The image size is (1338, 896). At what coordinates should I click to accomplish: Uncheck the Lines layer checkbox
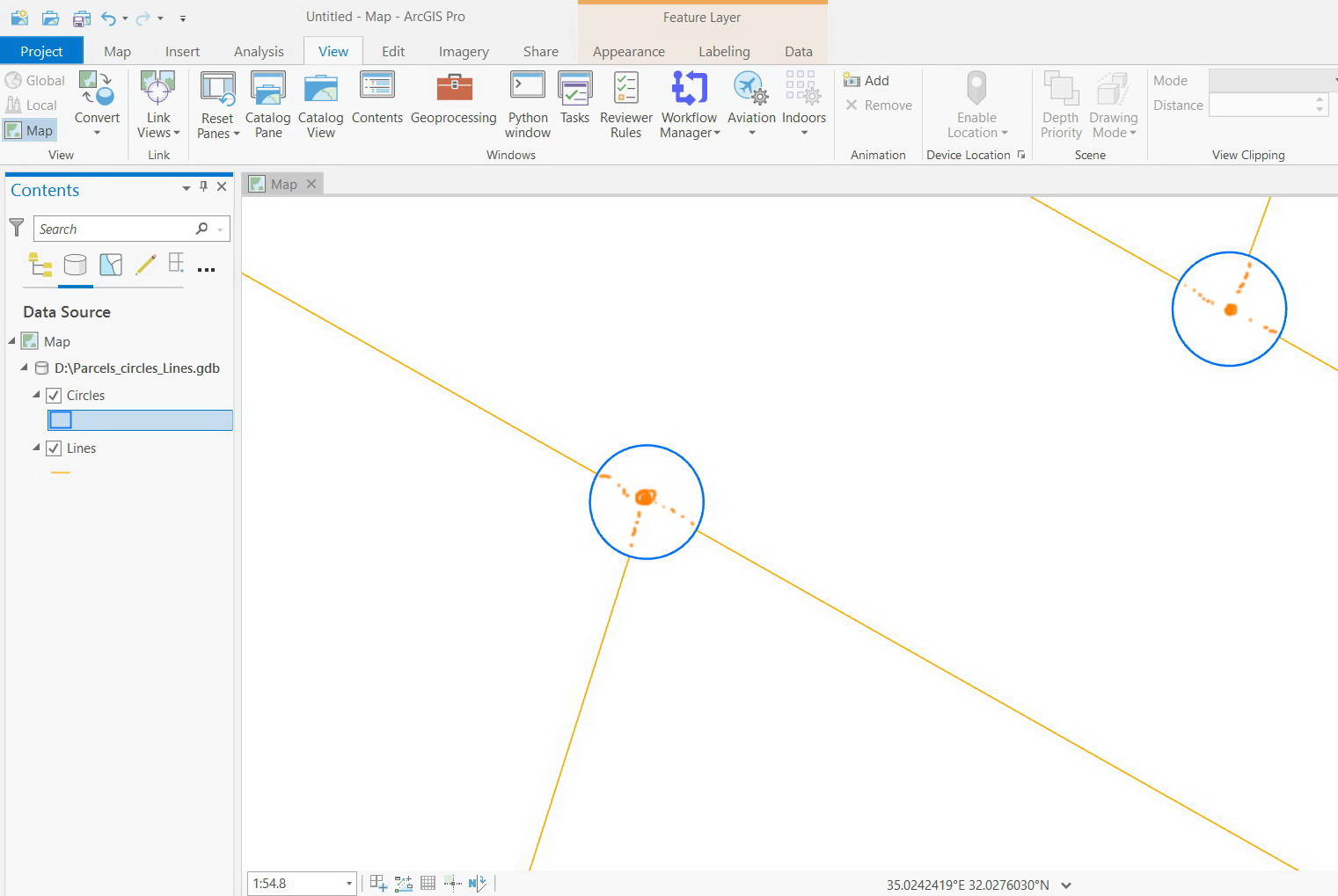click(54, 448)
